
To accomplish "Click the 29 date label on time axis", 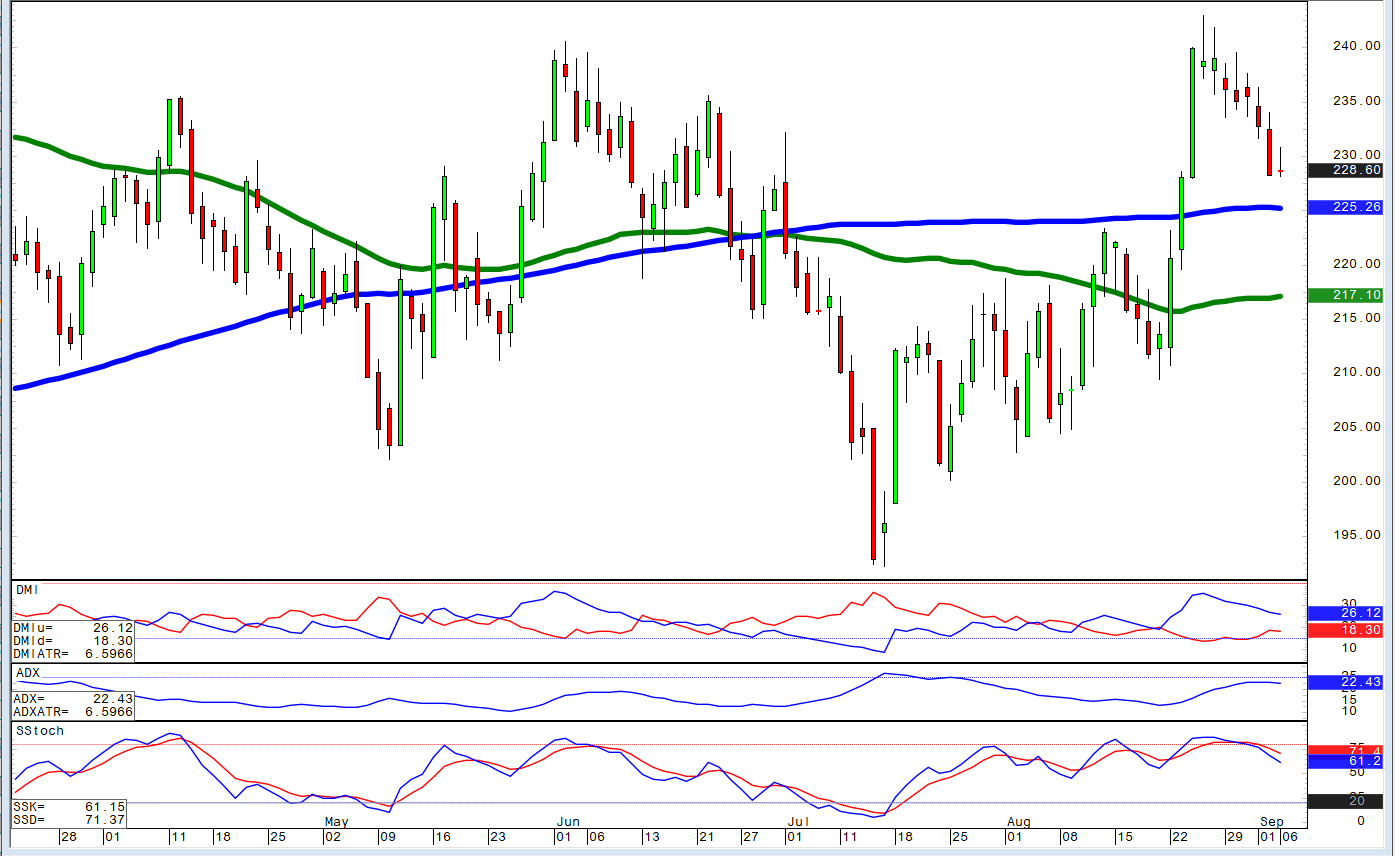I will pos(1234,837).
